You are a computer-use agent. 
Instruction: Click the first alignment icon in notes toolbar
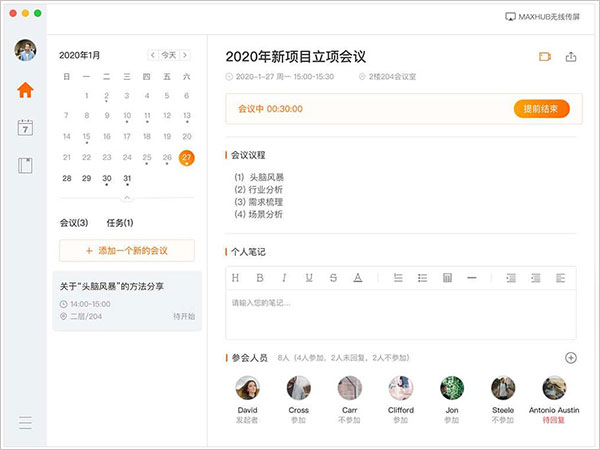tap(511, 278)
